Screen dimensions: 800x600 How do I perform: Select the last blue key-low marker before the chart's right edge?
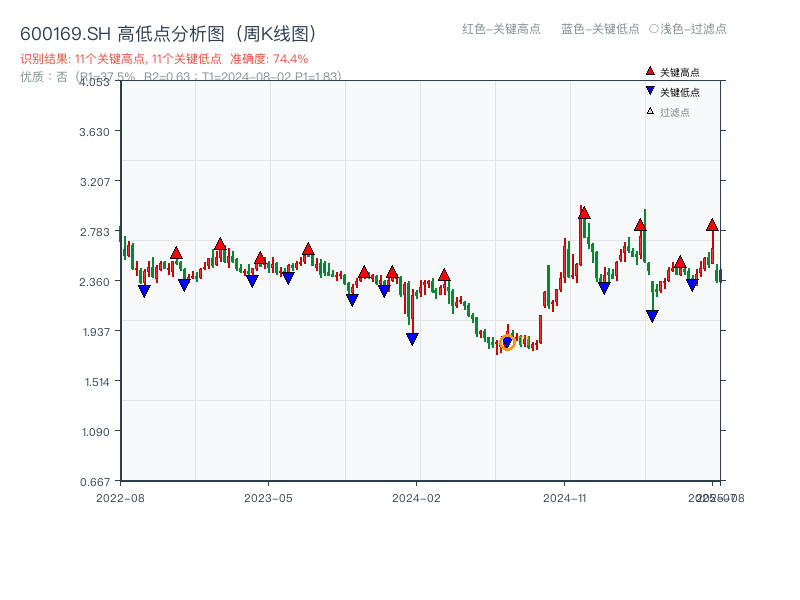(x=692, y=285)
